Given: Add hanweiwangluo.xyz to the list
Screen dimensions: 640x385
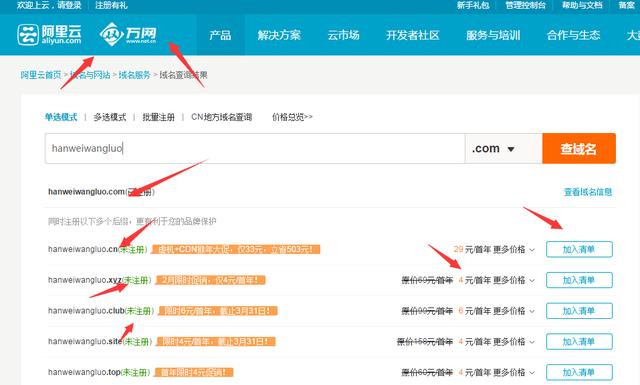Looking at the screenshot, I should pyautogui.click(x=579, y=280).
